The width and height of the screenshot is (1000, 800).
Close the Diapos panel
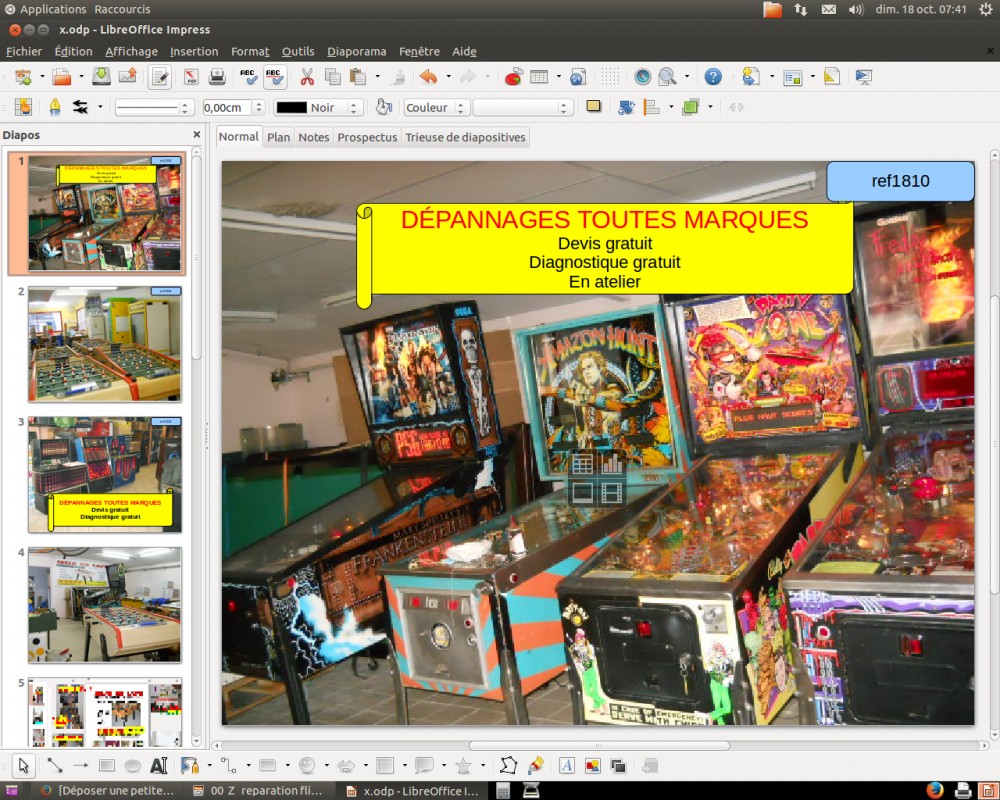pyautogui.click(x=196, y=135)
